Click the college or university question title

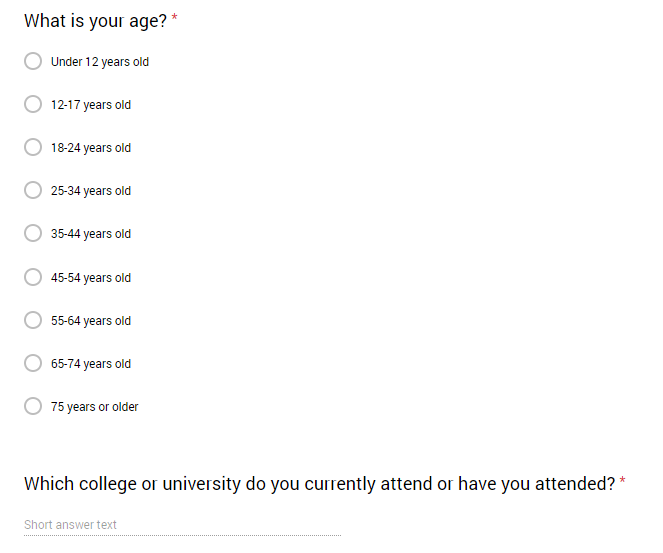[x=320, y=484]
